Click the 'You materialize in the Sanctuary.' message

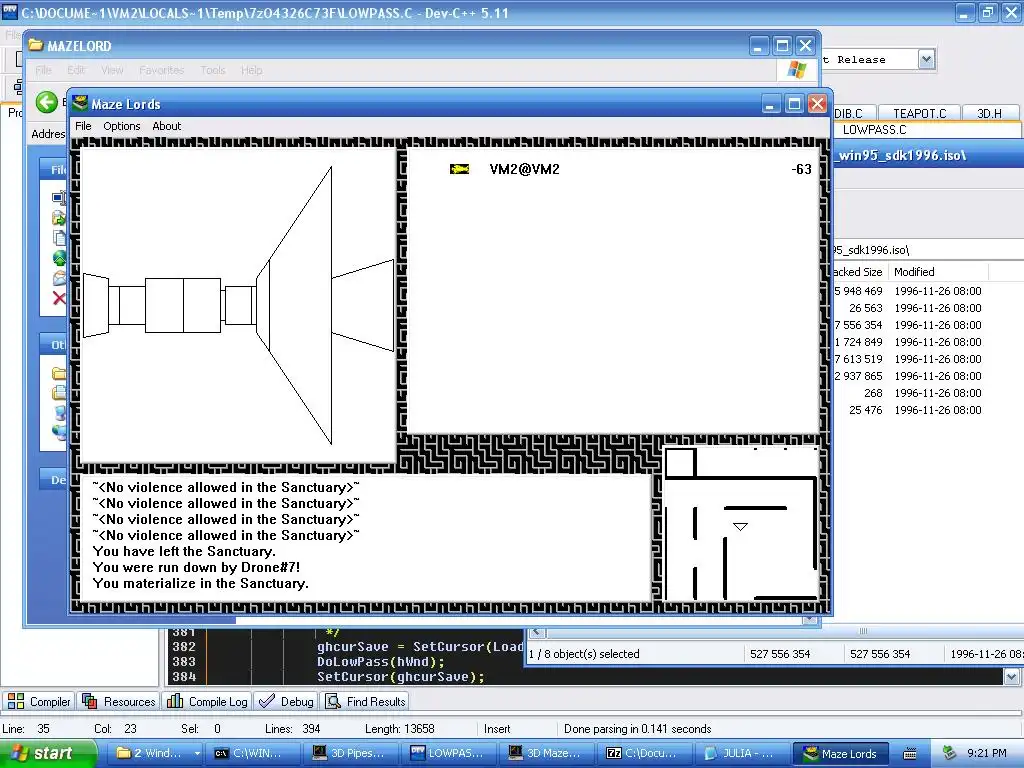pyautogui.click(x=200, y=583)
